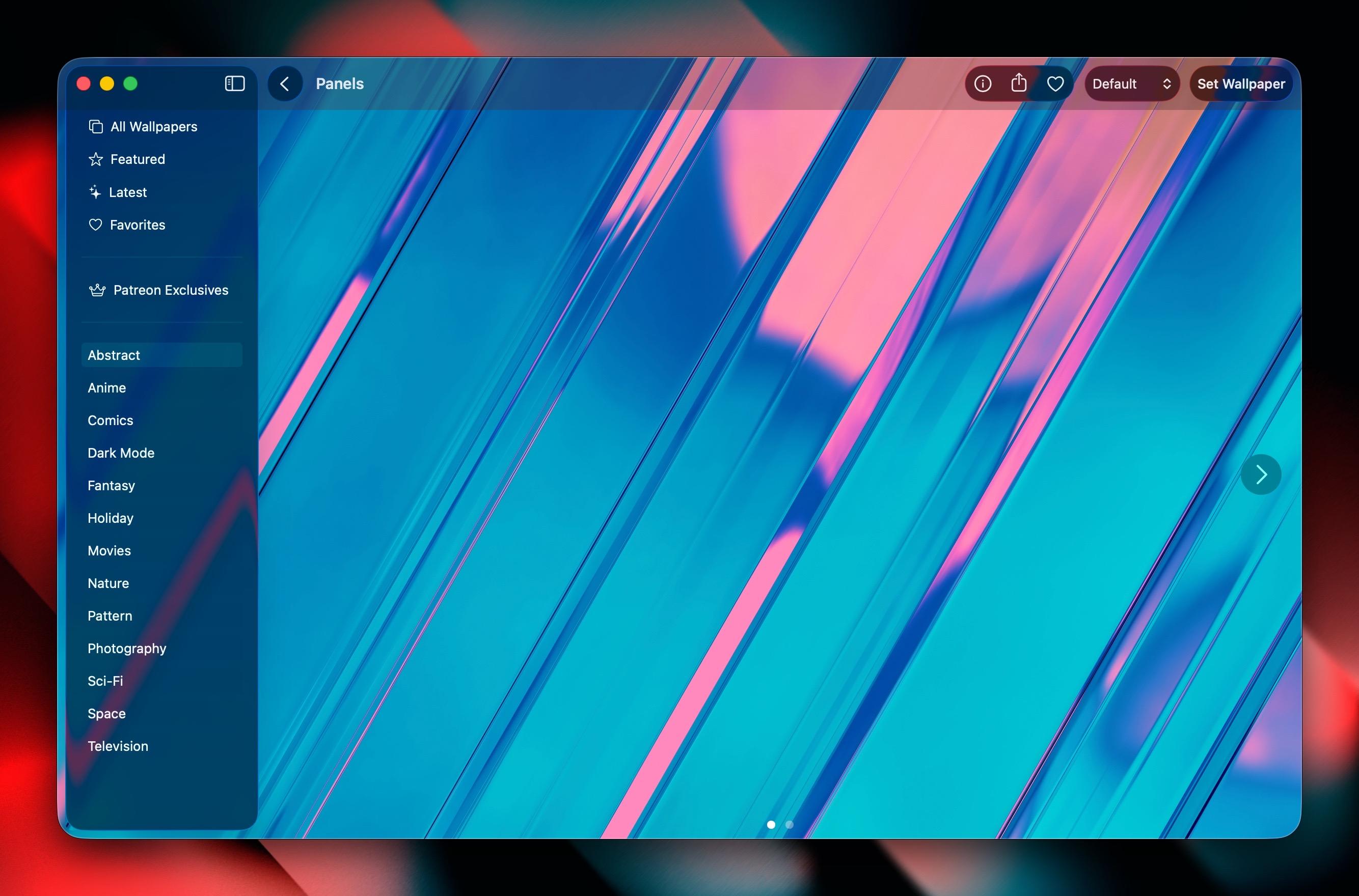Screen dimensions: 1359x896
Task: View the Television category
Action: (x=162, y=746)
